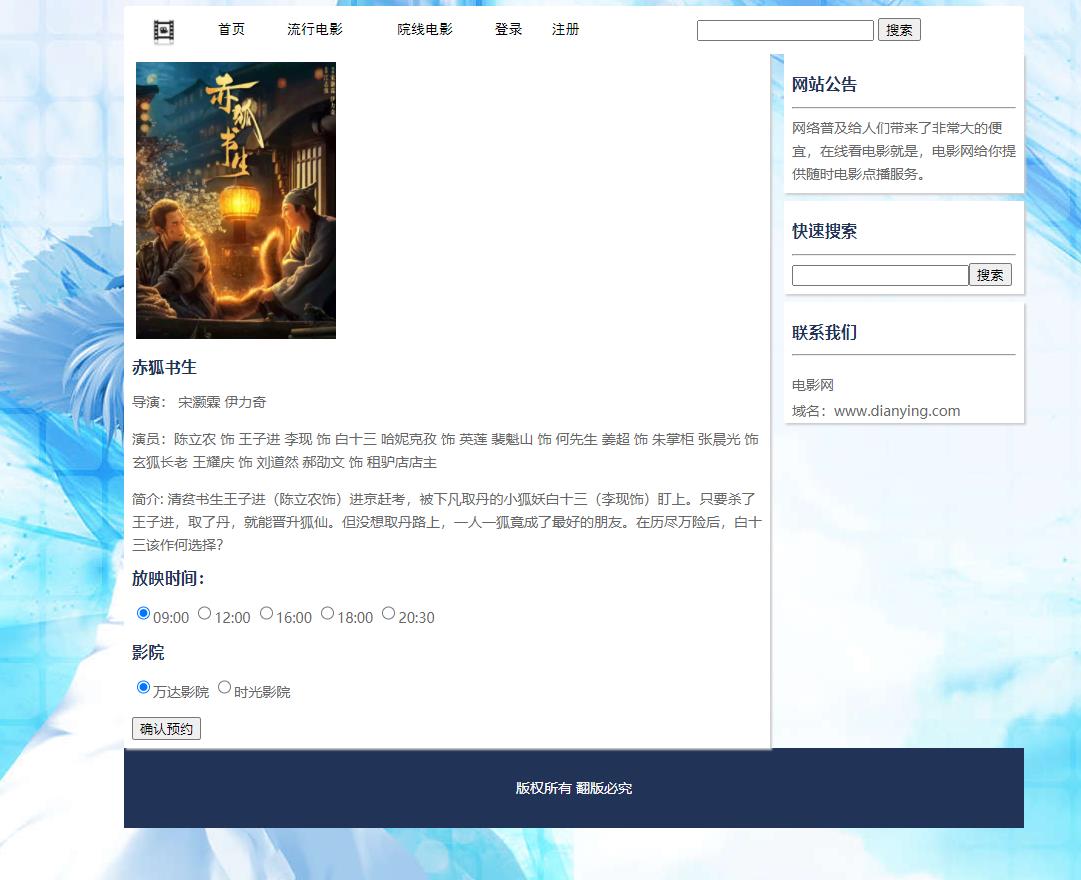Select the 18:00 showtime

click(x=327, y=613)
